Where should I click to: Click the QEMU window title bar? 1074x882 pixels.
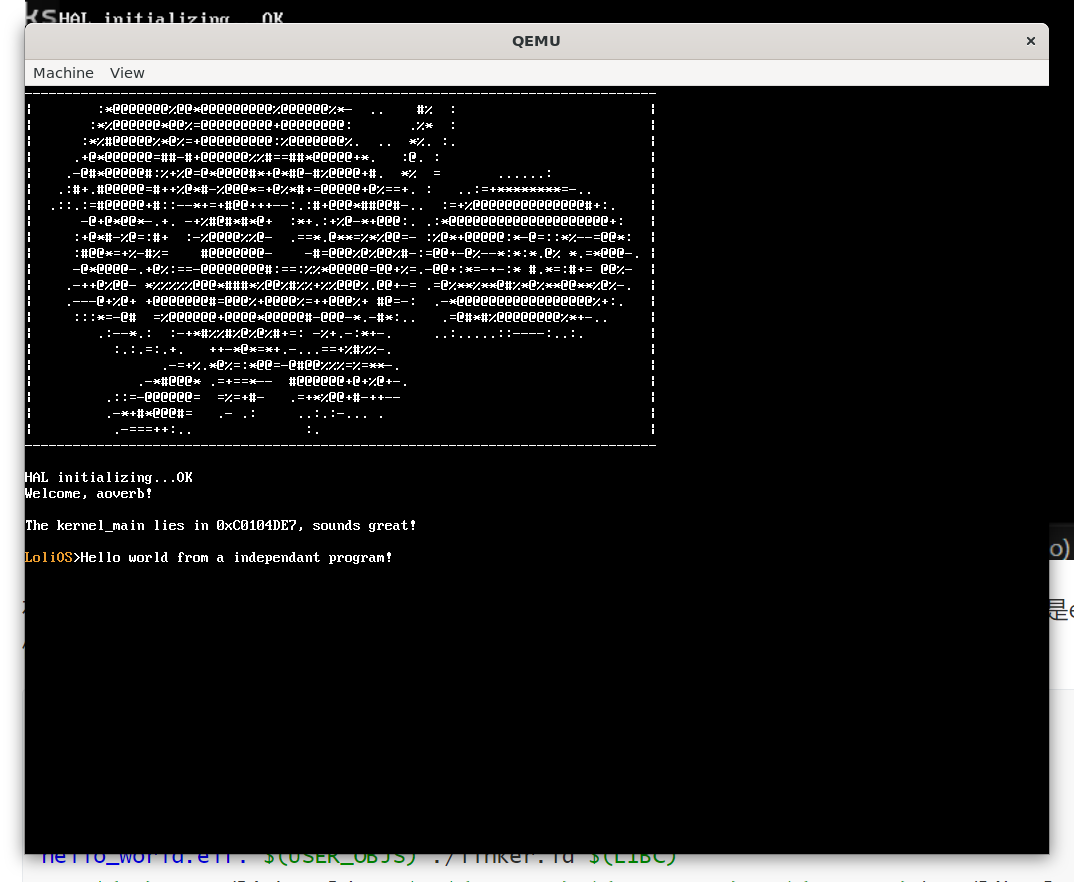coord(536,41)
